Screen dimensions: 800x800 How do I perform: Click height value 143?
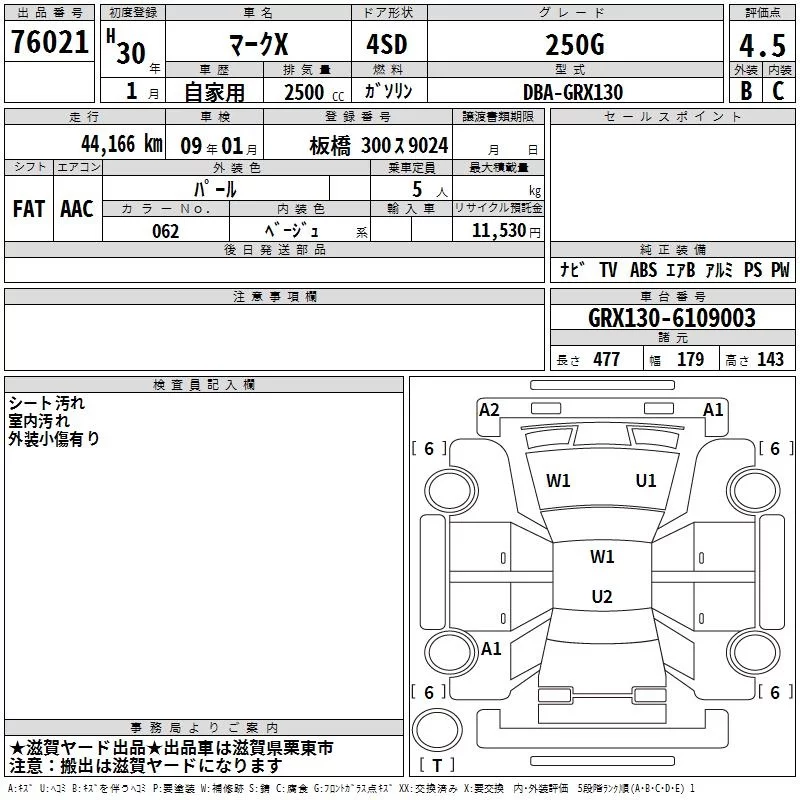(x=770, y=359)
